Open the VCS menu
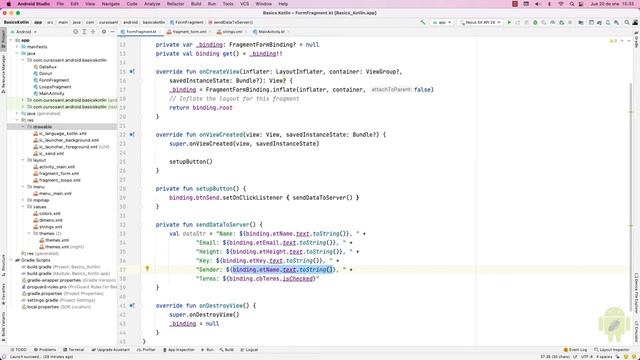This screenshot has height=360, width=640. point(244,4)
